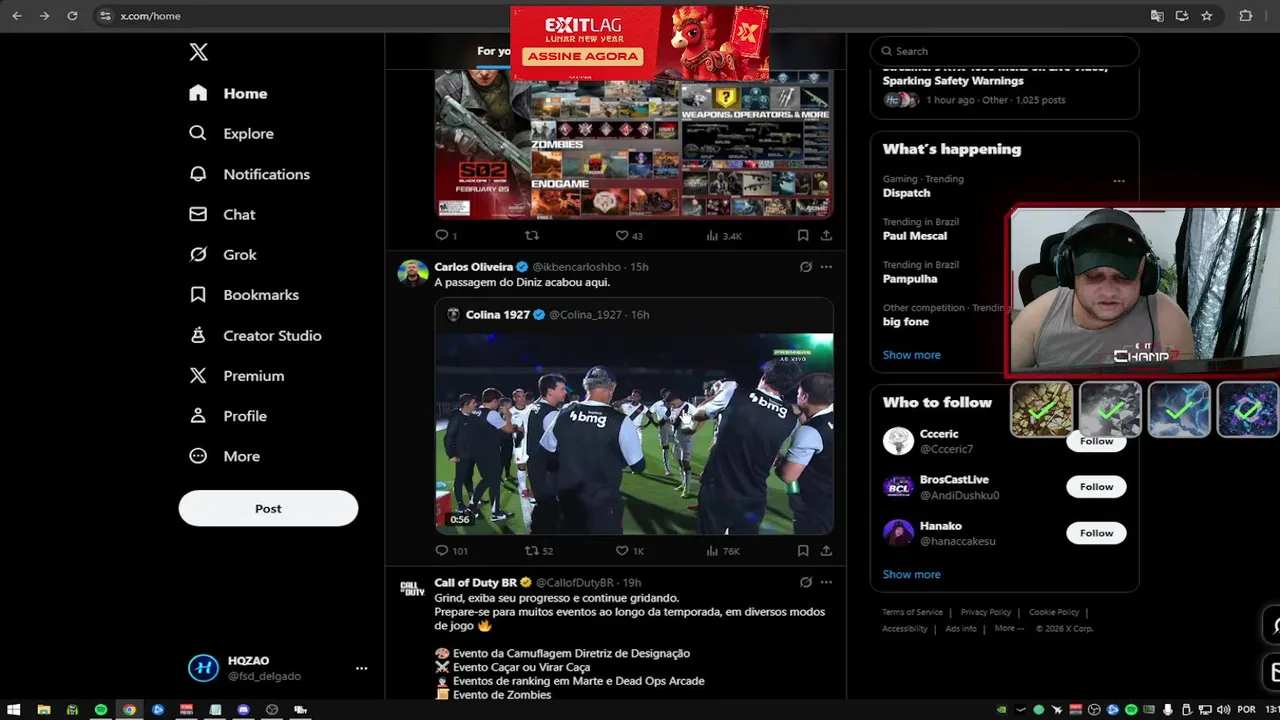Follow BrosCastLive
The width and height of the screenshot is (1280, 720).
coord(1096,487)
